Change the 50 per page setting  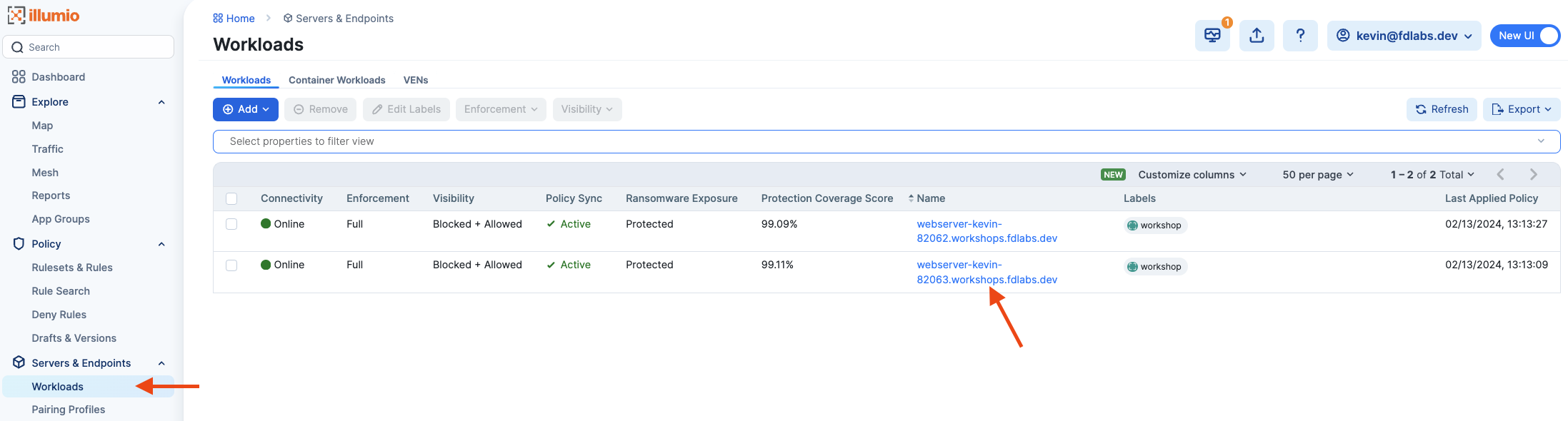1318,175
